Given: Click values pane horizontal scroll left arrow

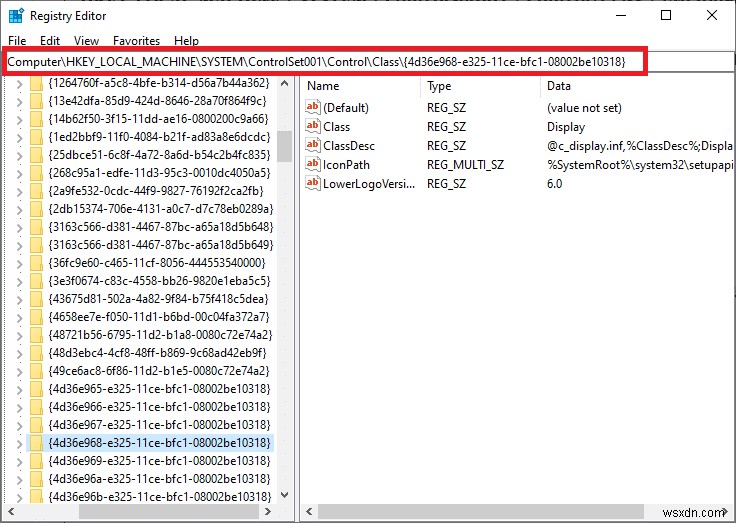Looking at the screenshot, I should [x=309, y=512].
